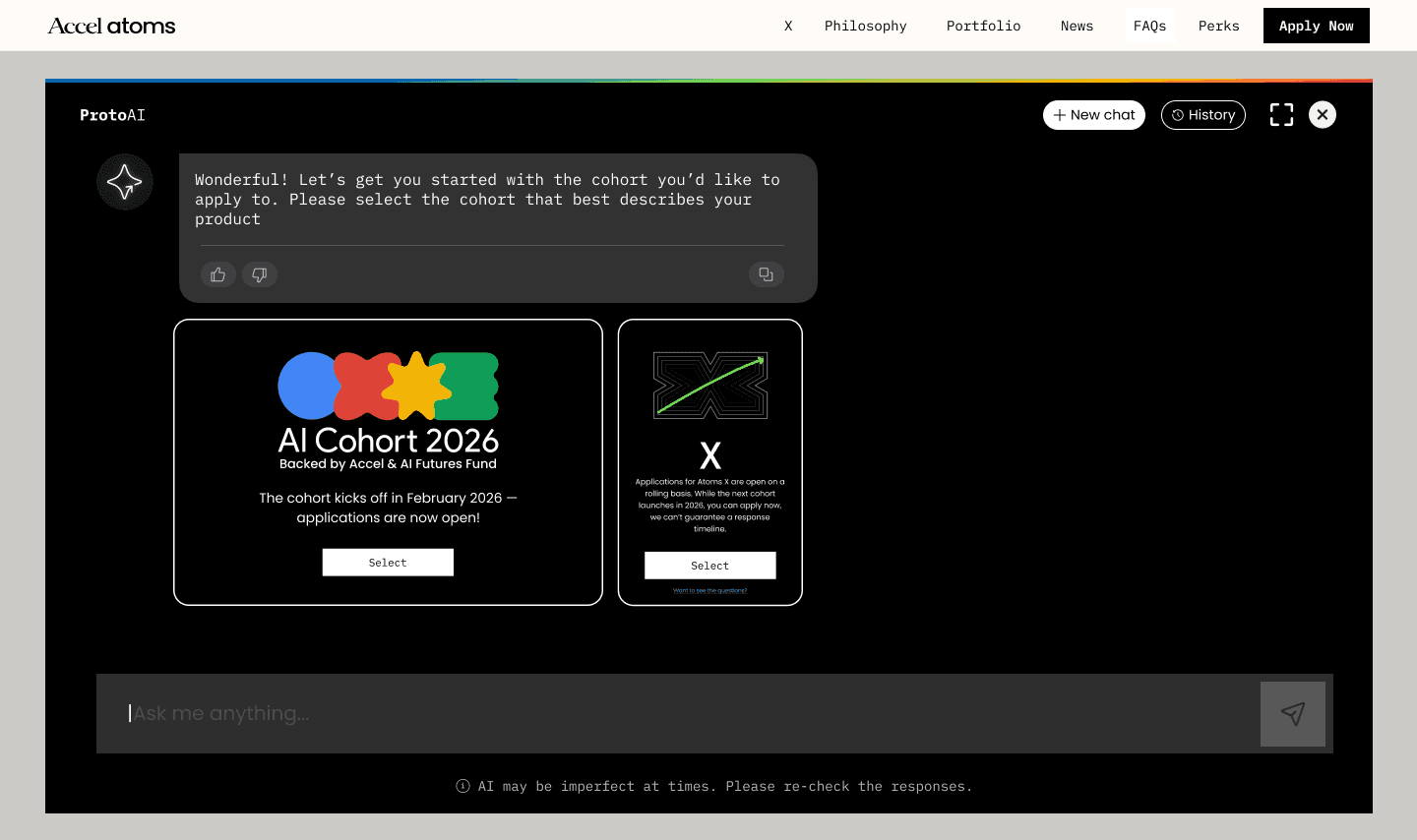The image size is (1417, 840).
Task: Click the 'Wonderful! Let's get you started' message
Action: 487,200
